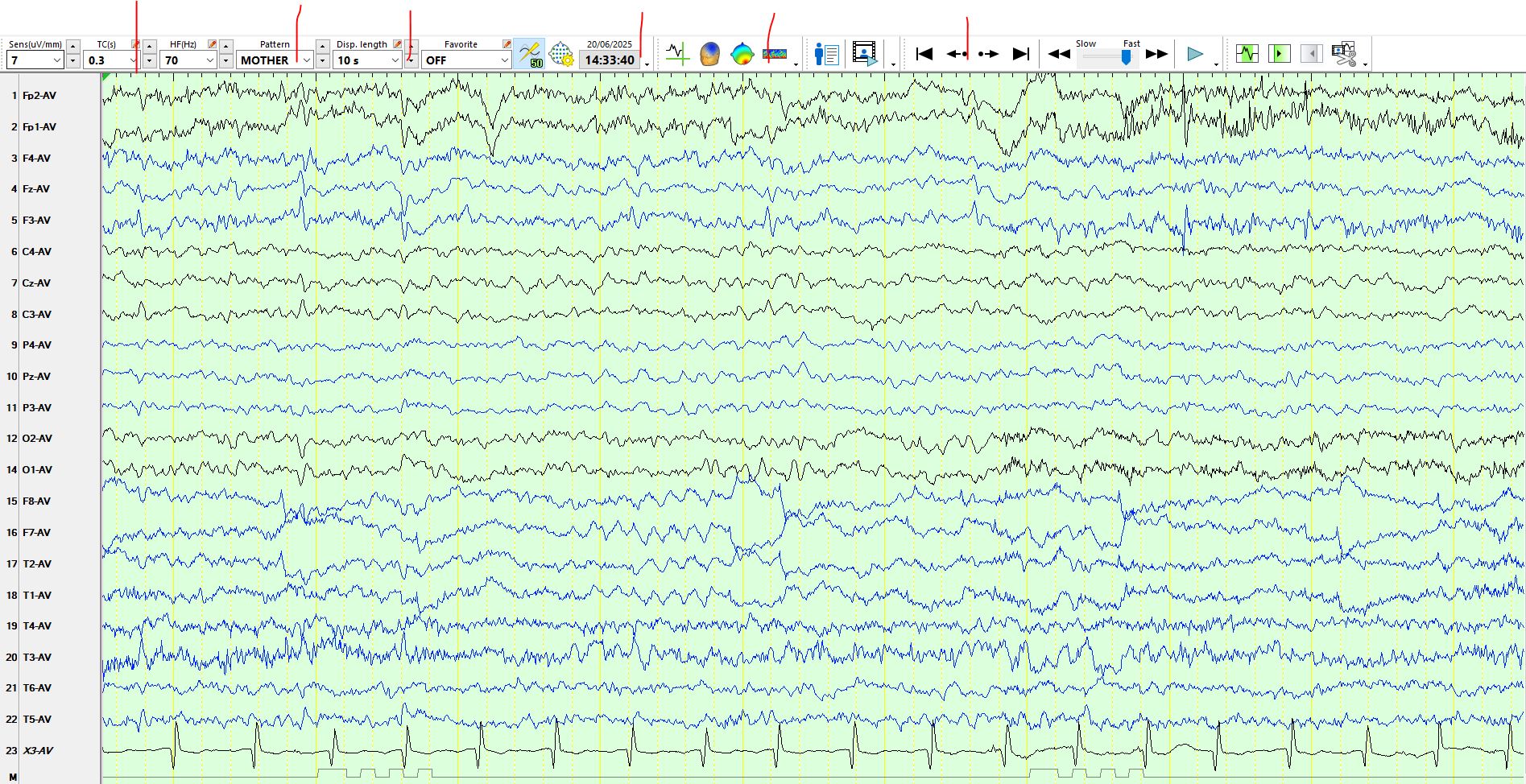Click the 14:33:40 time button
The image size is (1526, 784).
tap(610, 60)
